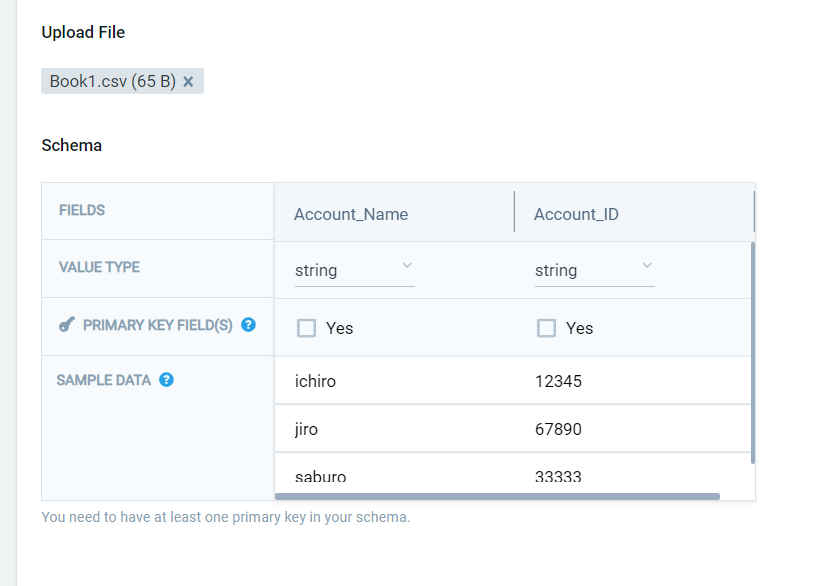Image resolution: width=834 pixels, height=586 pixels.
Task: Open the Account_ID value type dropdown
Action: (x=594, y=270)
